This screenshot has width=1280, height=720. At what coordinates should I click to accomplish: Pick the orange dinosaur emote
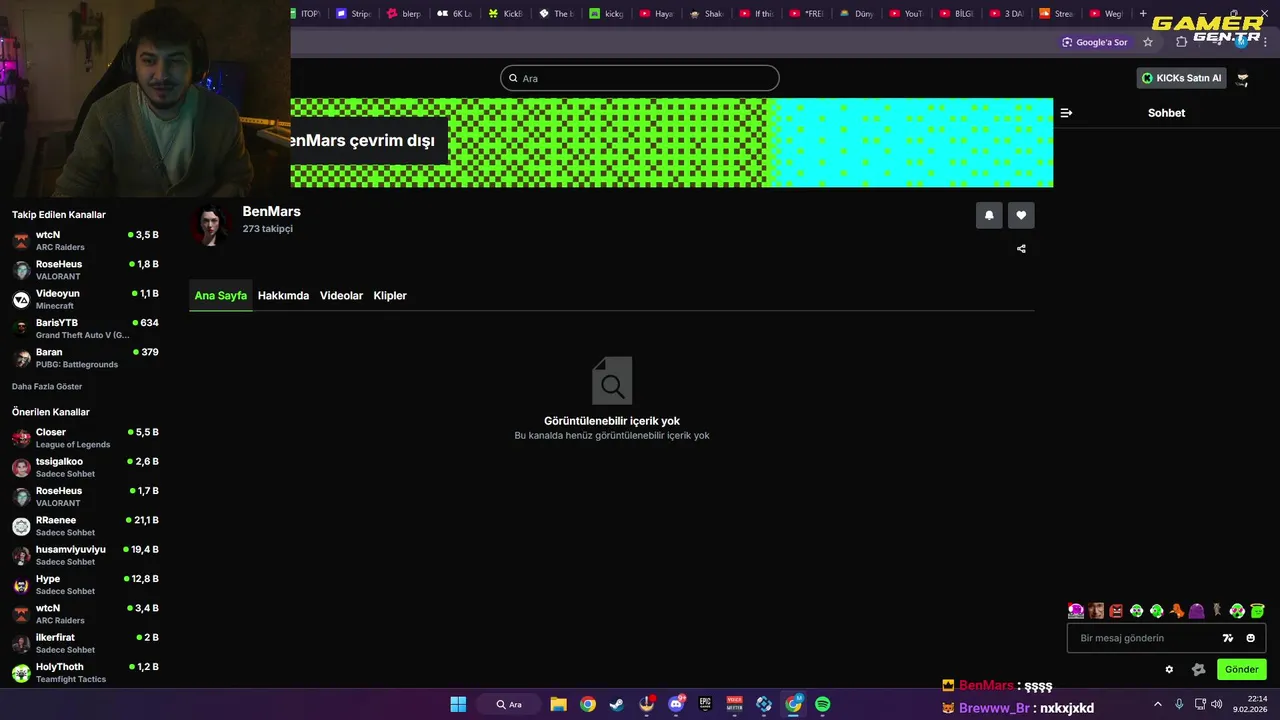pos(1177,611)
